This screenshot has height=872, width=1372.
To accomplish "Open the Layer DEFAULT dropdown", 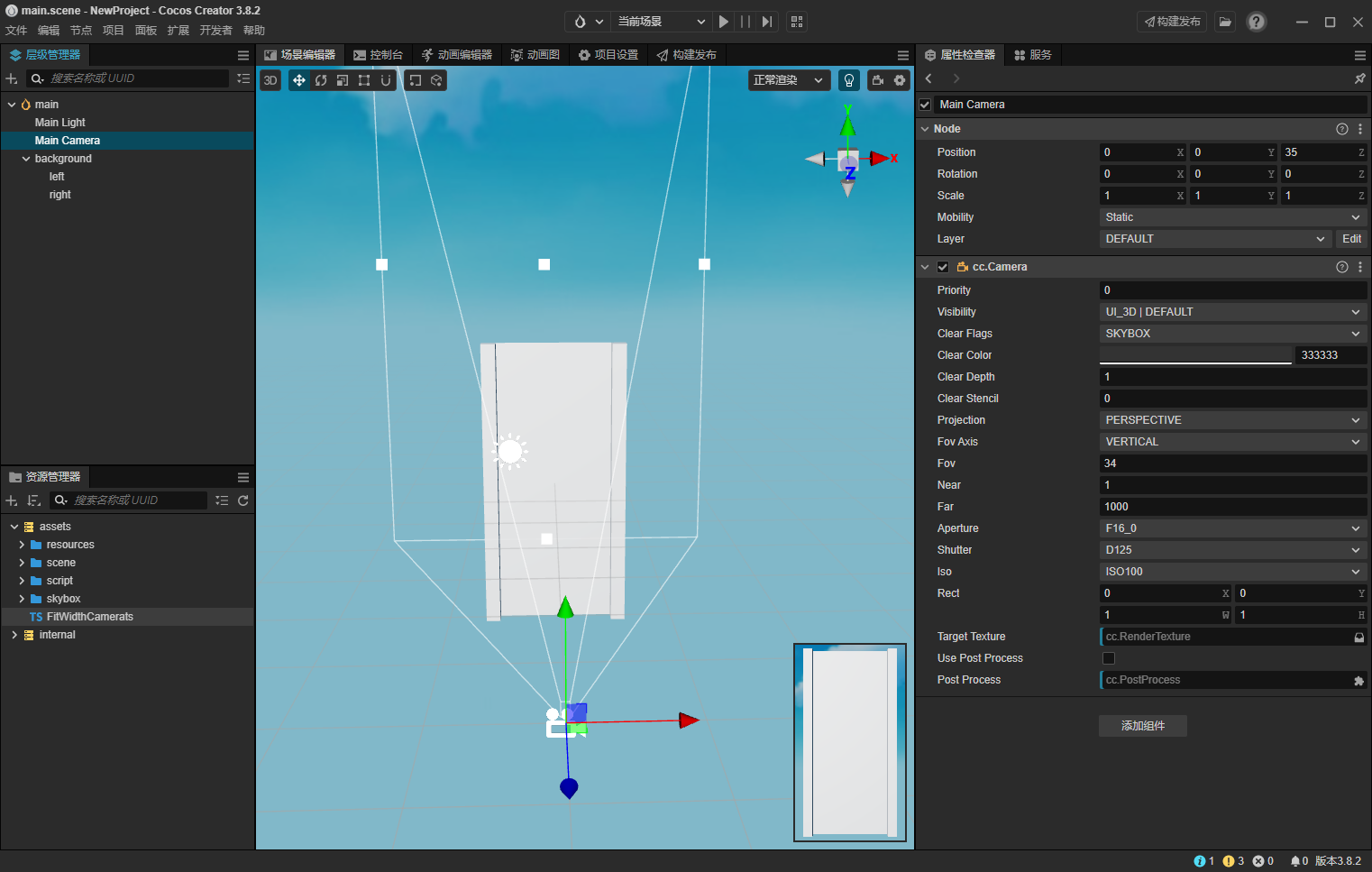I will pos(1215,239).
